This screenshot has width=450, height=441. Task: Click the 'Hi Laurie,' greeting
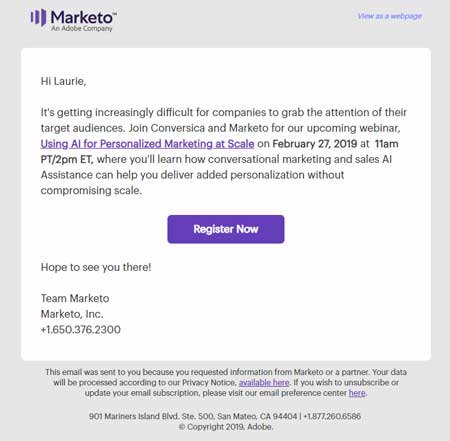coord(63,81)
